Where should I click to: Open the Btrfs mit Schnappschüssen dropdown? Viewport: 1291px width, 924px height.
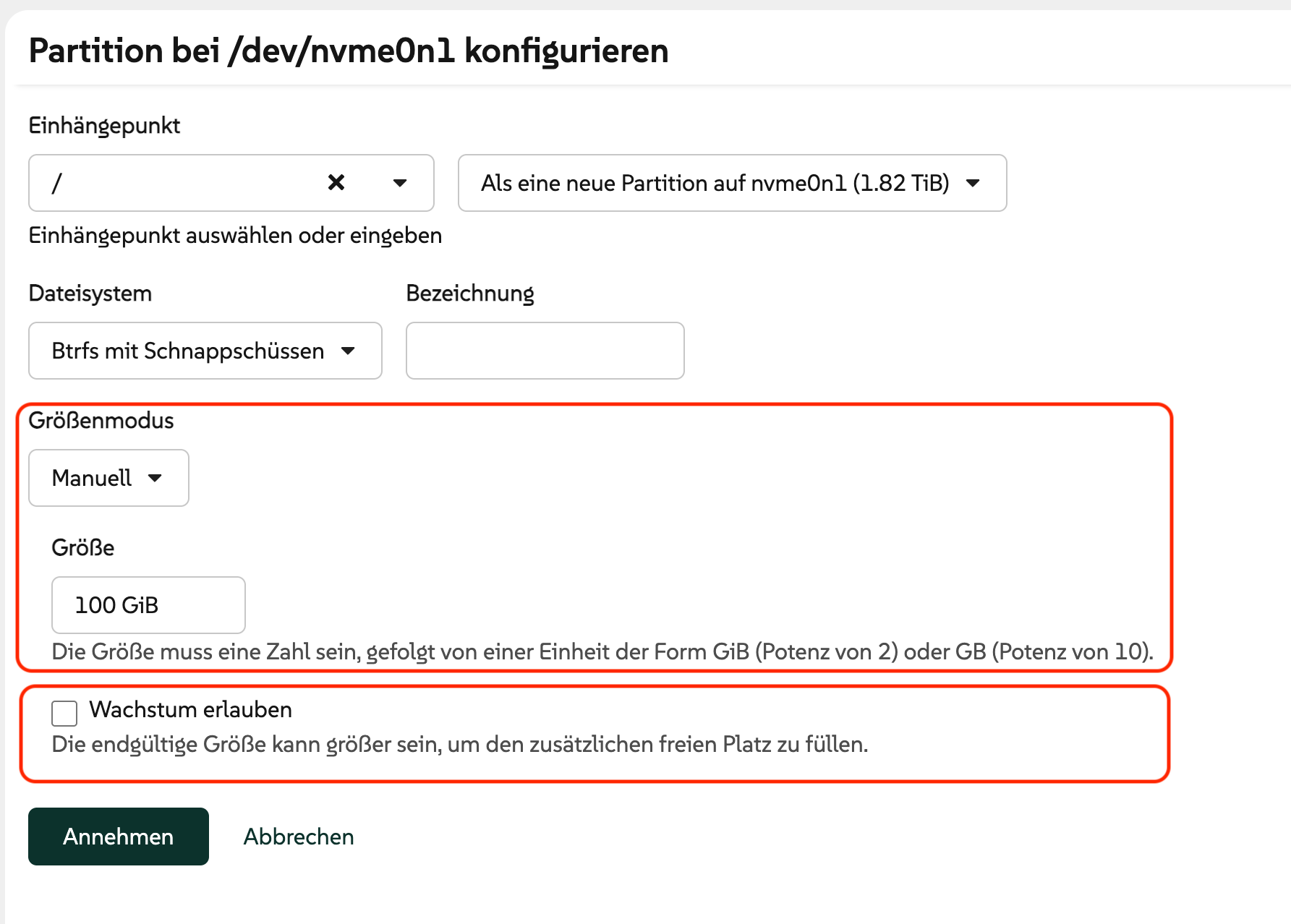[188, 351]
